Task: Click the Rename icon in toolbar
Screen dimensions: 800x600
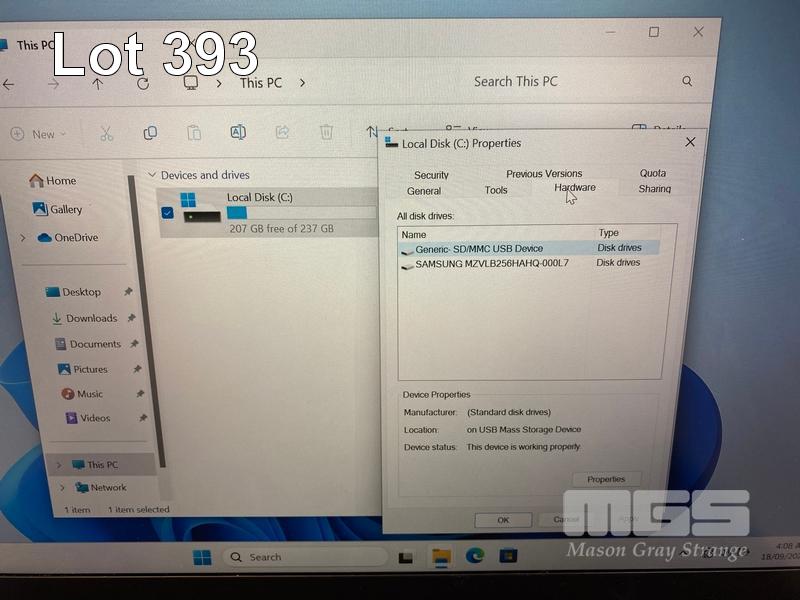Action: point(238,132)
